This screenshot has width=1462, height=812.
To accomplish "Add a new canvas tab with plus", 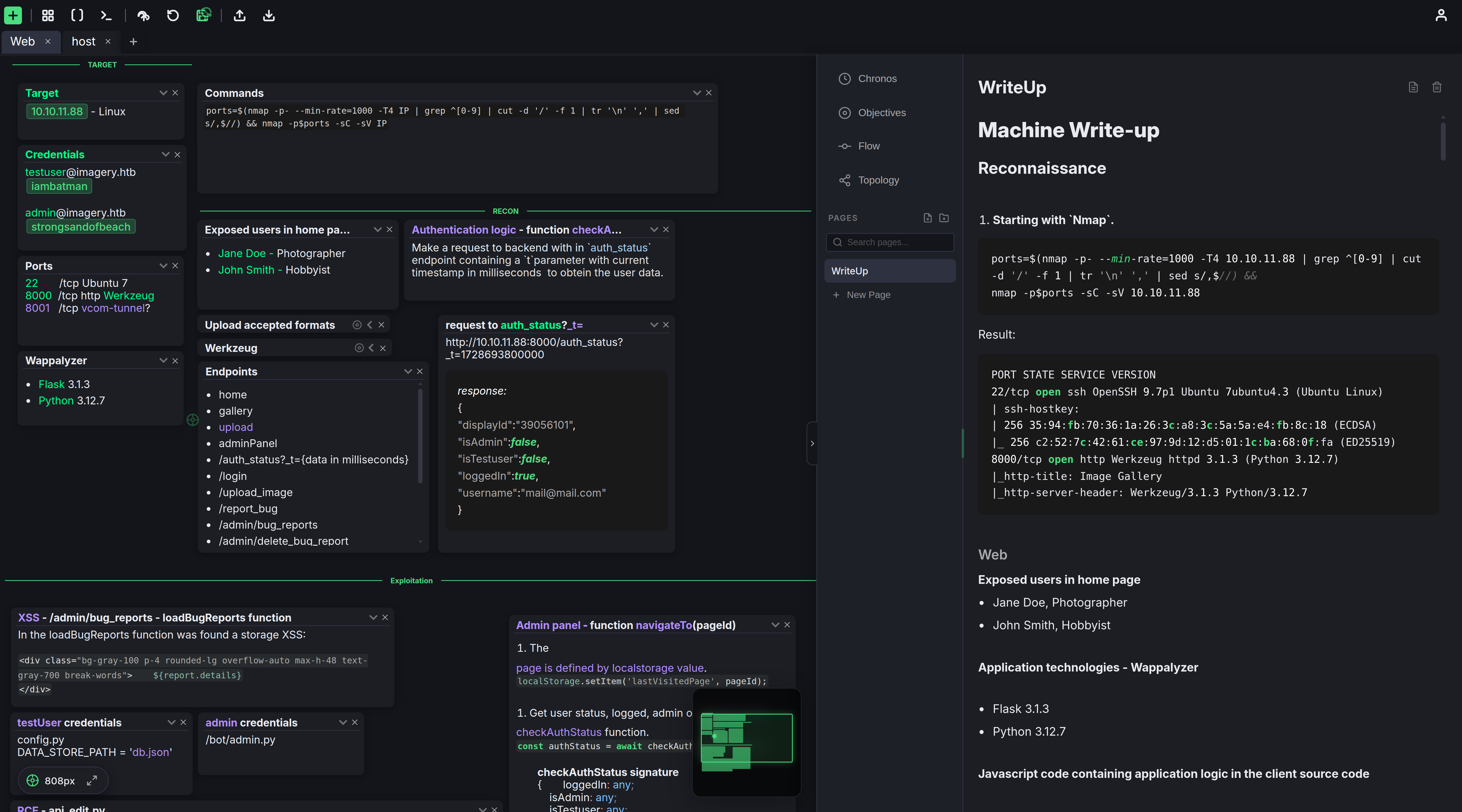I will 133,41.
